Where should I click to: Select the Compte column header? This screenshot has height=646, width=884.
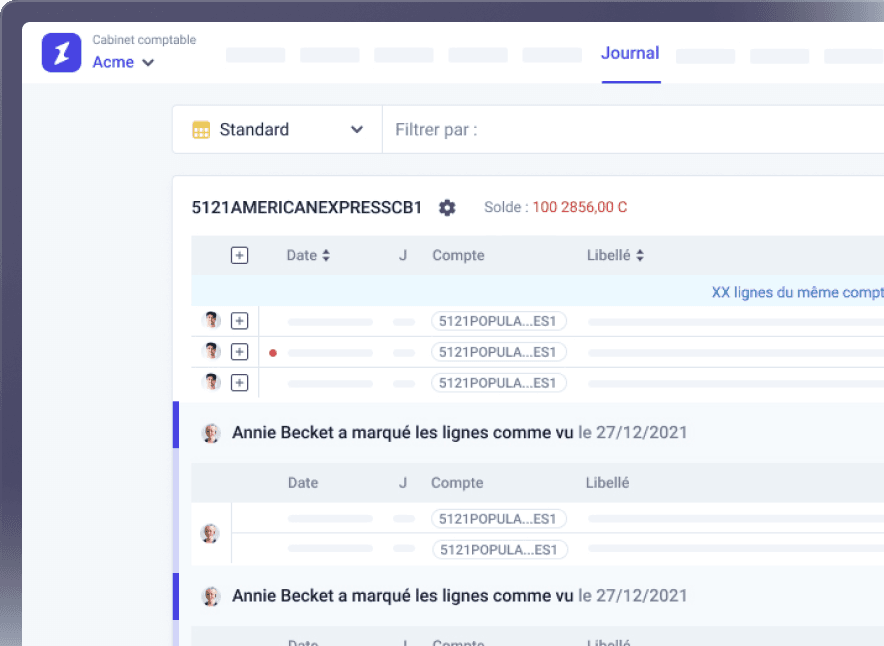(x=458, y=255)
